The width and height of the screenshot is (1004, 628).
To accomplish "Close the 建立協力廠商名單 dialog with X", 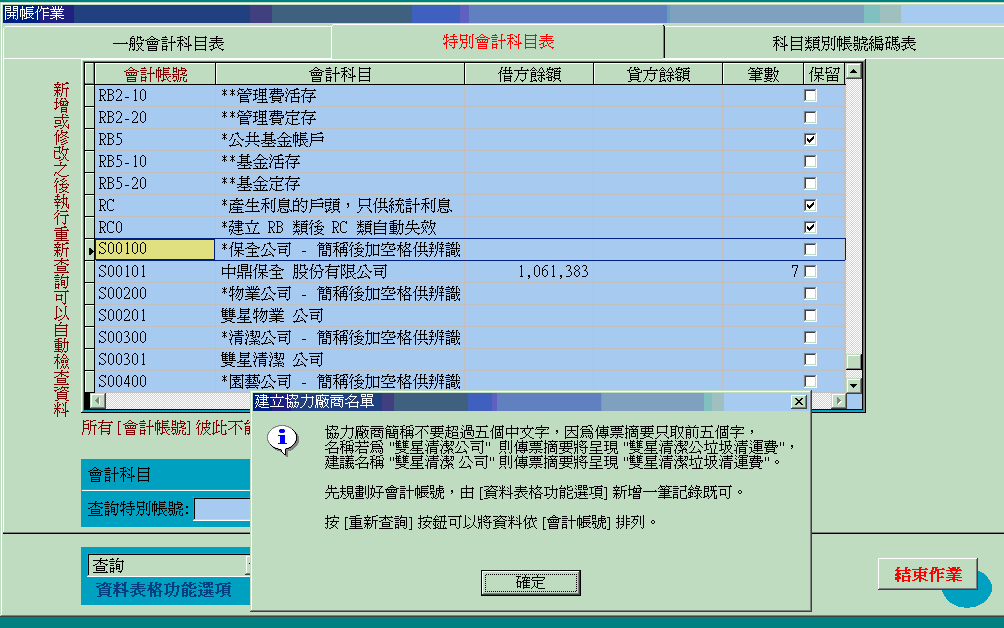I will pyautogui.click(x=798, y=401).
